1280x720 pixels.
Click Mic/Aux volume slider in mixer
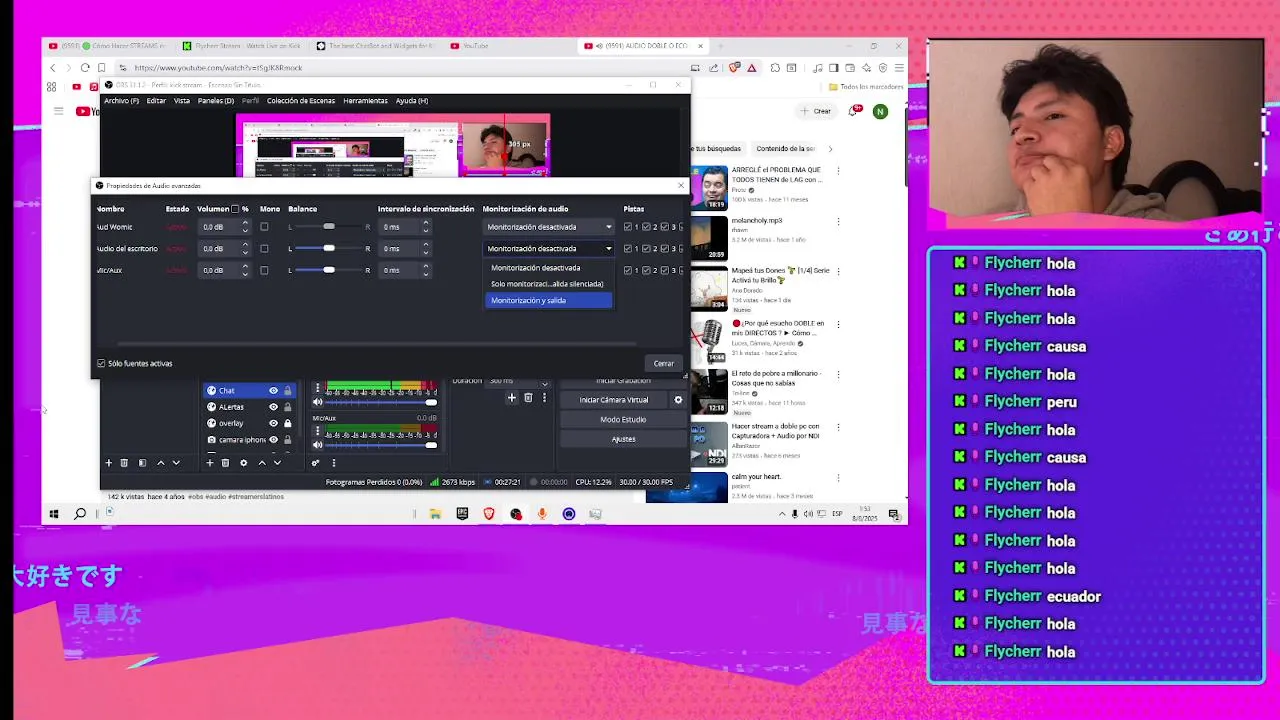pyautogui.click(x=378, y=445)
